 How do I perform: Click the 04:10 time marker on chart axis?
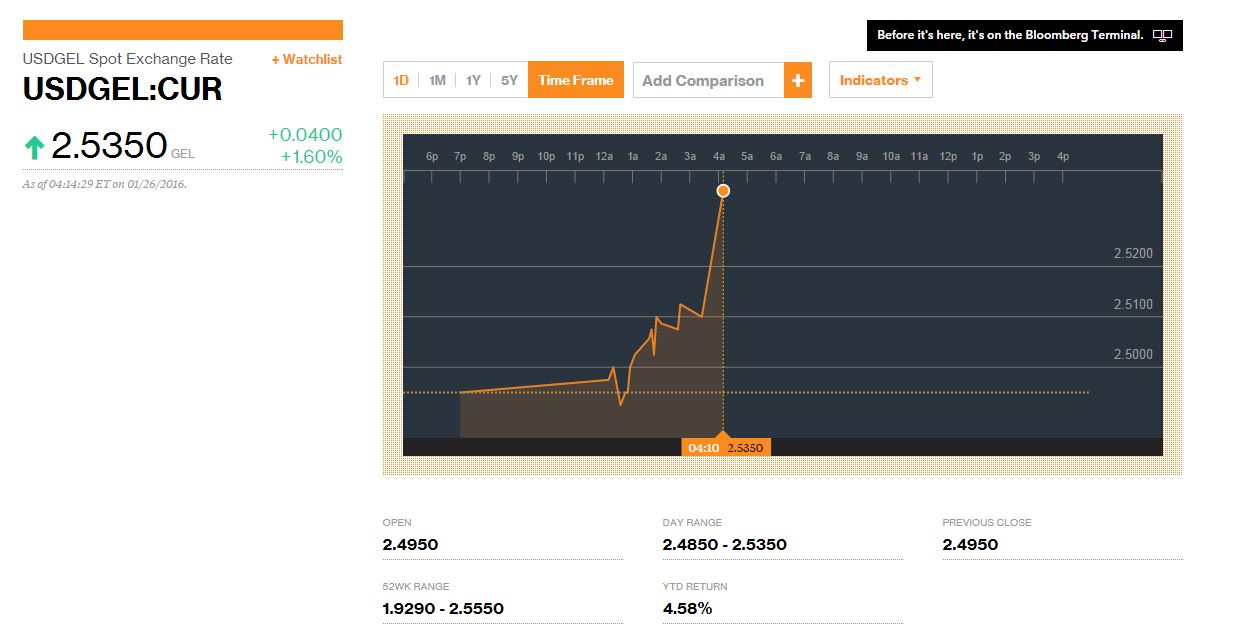(x=703, y=448)
